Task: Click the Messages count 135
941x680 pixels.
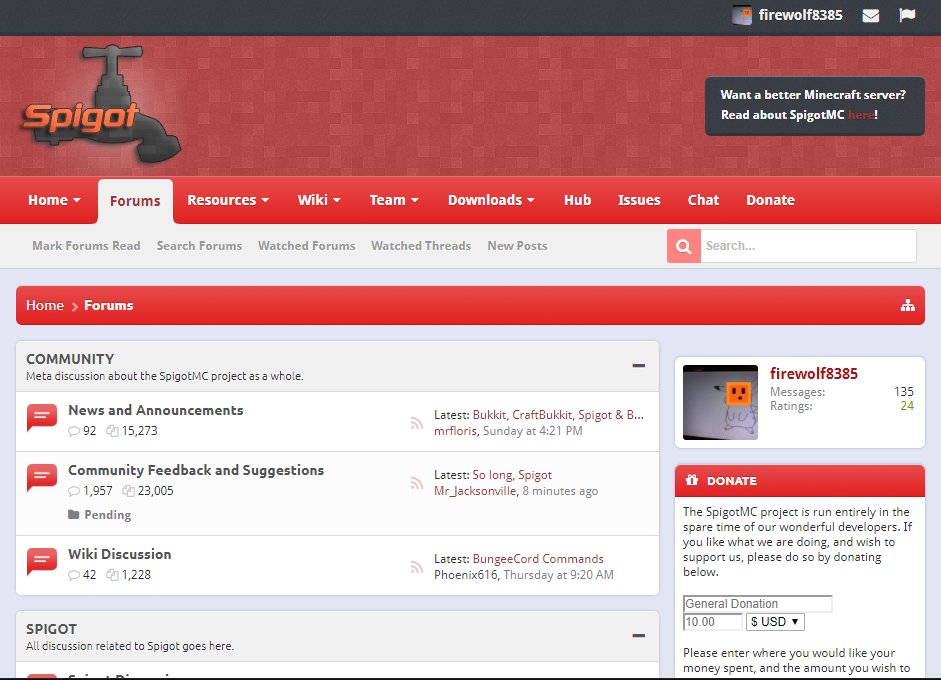Action: point(904,392)
